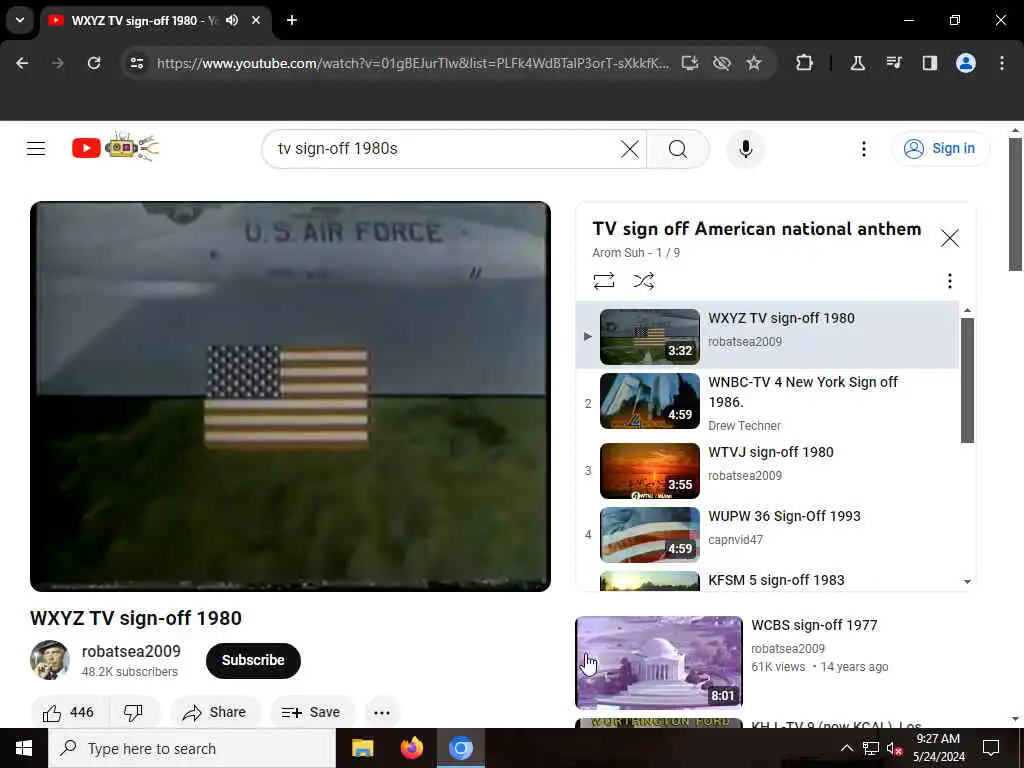Clear the search box with the X
This screenshot has height=768, width=1024.
click(x=630, y=149)
